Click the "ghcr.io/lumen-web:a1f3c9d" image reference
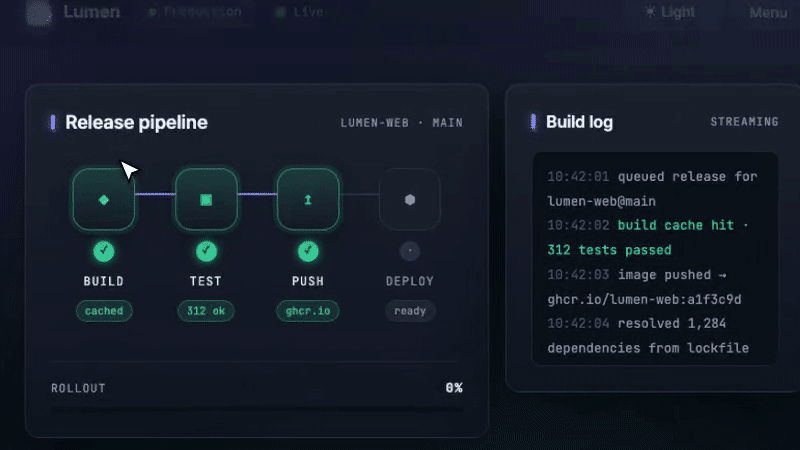Image resolution: width=800 pixels, height=450 pixels. tap(644, 299)
